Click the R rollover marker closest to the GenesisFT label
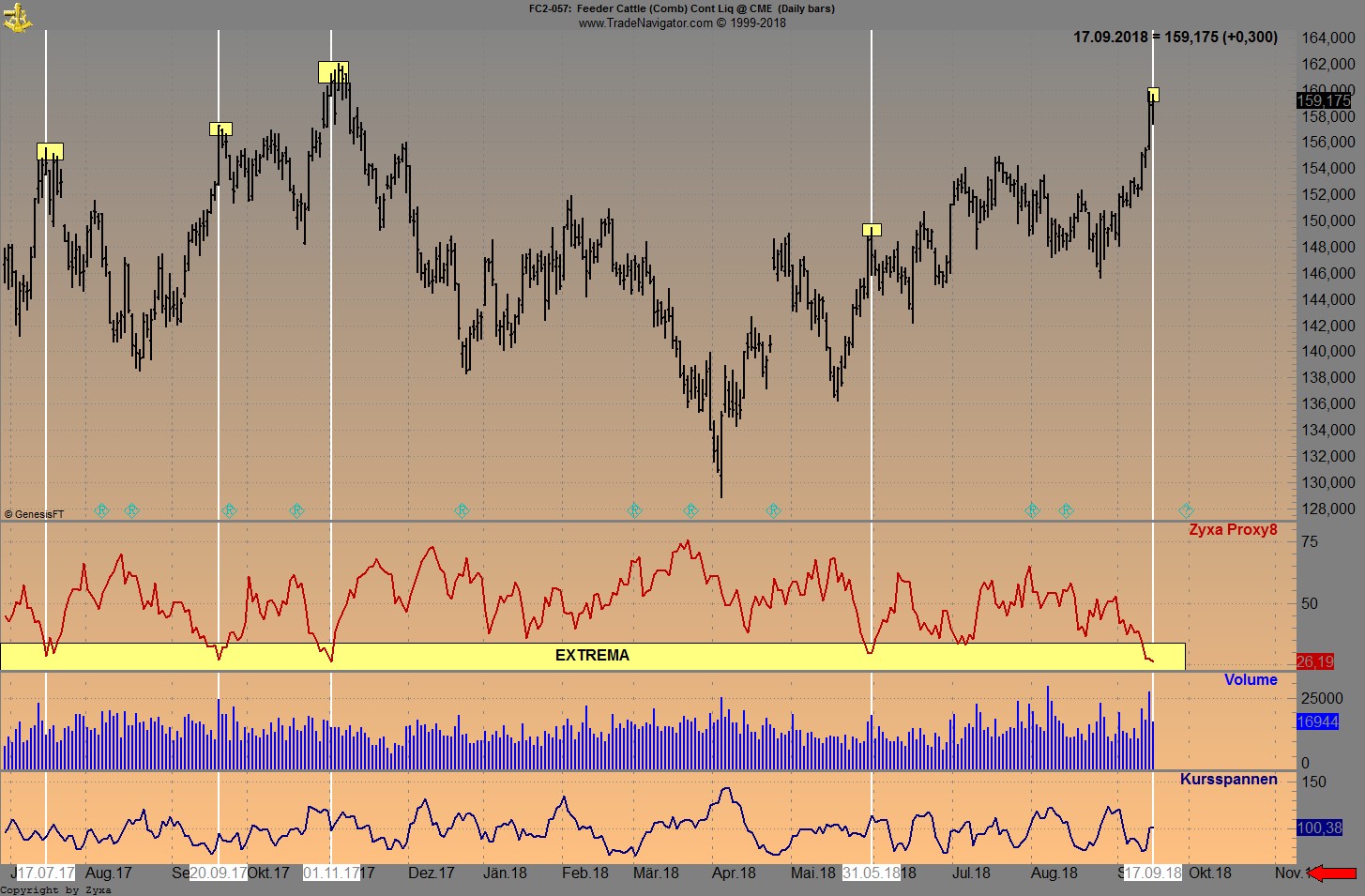Viewport: 1365px width, 896px height. coord(102,510)
